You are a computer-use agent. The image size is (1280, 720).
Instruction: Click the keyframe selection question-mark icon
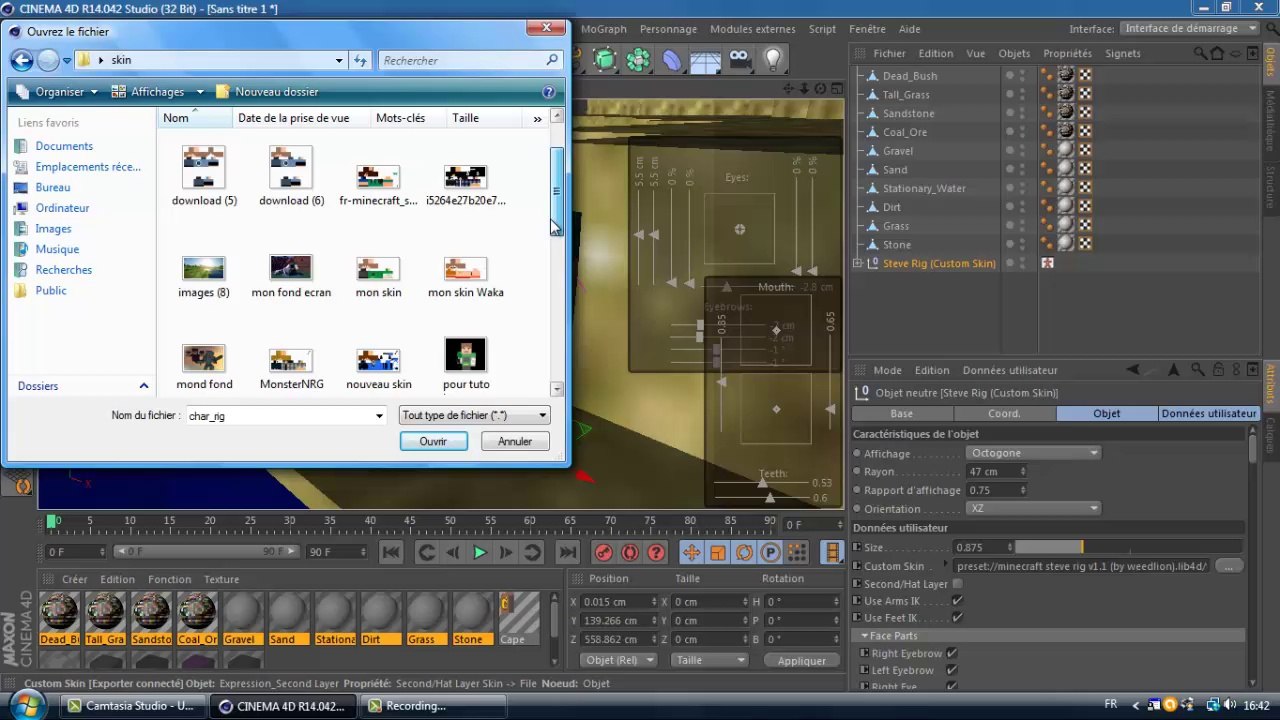click(x=656, y=552)
